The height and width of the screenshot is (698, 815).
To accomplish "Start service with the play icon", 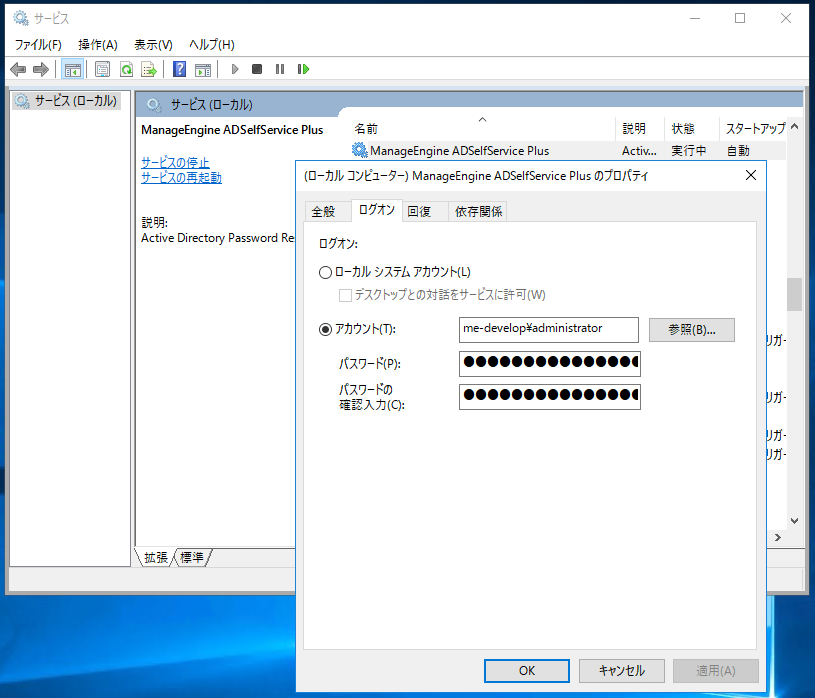I will tap(234, 69).
